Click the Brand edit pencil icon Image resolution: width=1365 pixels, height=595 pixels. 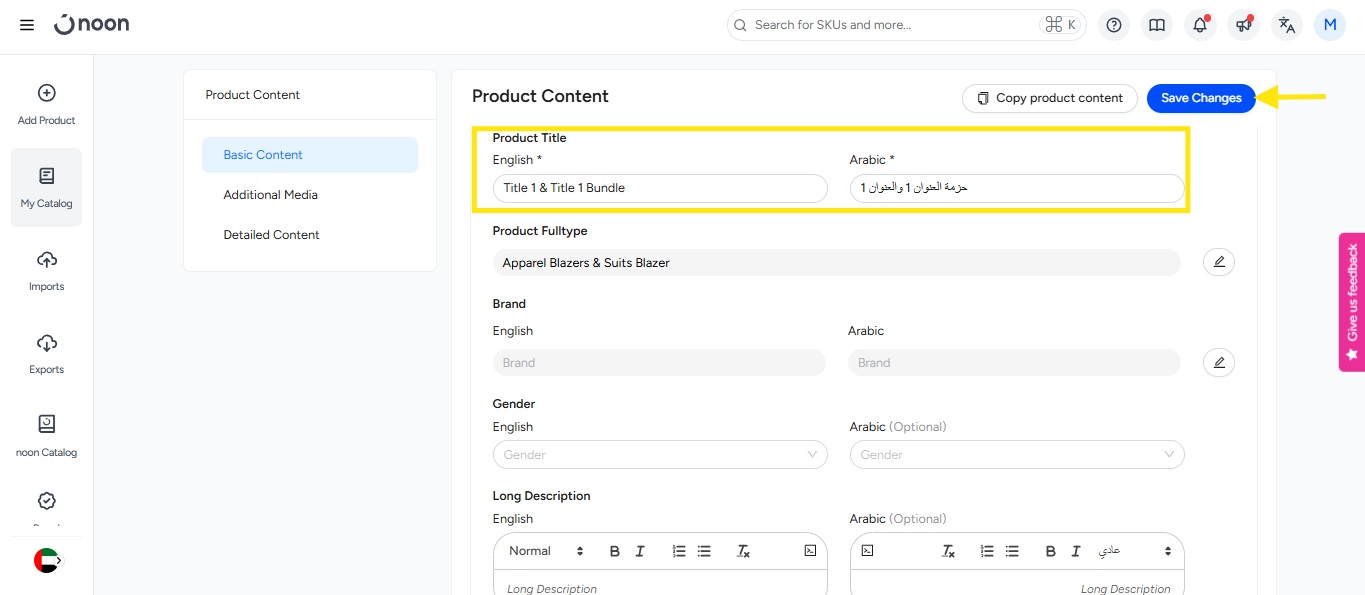pyautogui.click(x=1218, y=362)
